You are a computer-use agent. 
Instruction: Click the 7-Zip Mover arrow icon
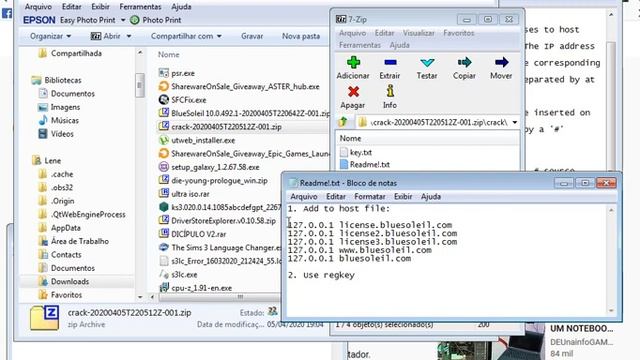point(501,62)
